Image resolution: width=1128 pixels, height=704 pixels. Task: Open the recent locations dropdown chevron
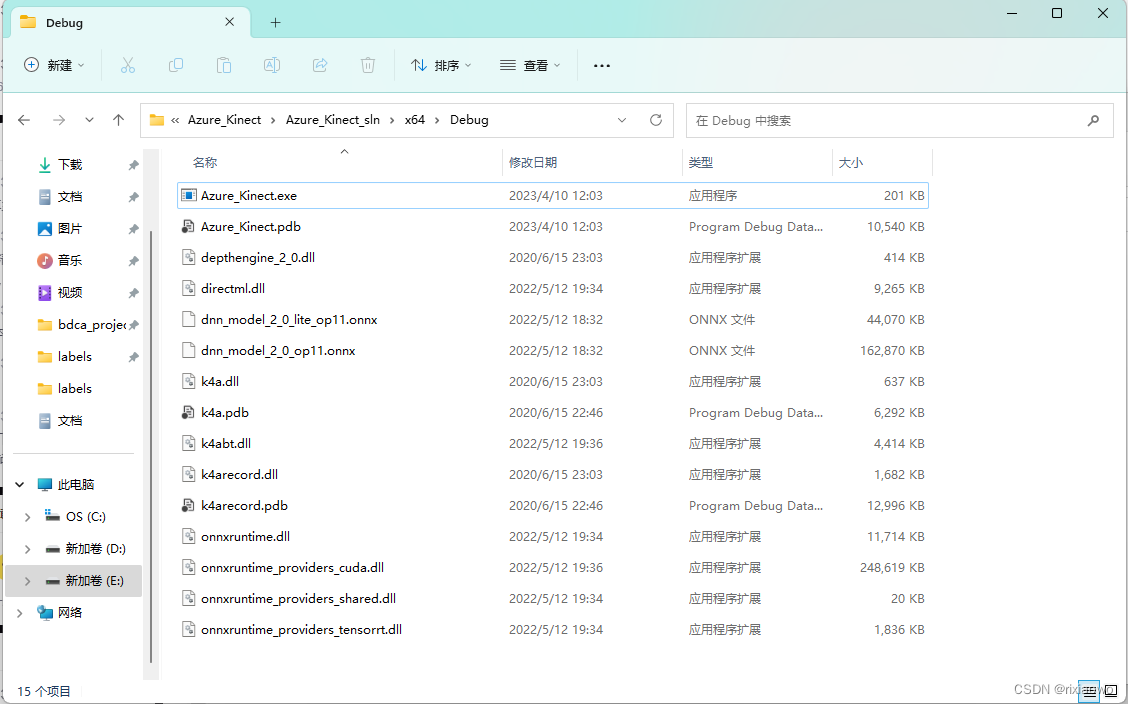[x=89, y=120]
